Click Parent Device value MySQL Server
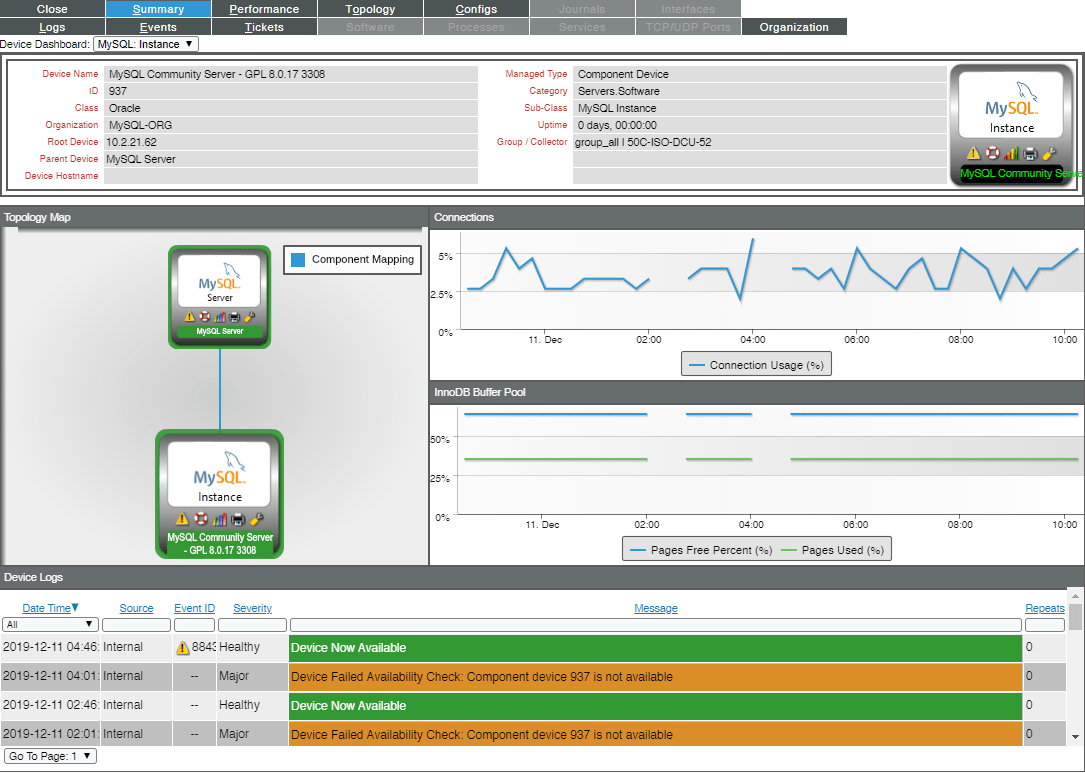 click(140, 159)
